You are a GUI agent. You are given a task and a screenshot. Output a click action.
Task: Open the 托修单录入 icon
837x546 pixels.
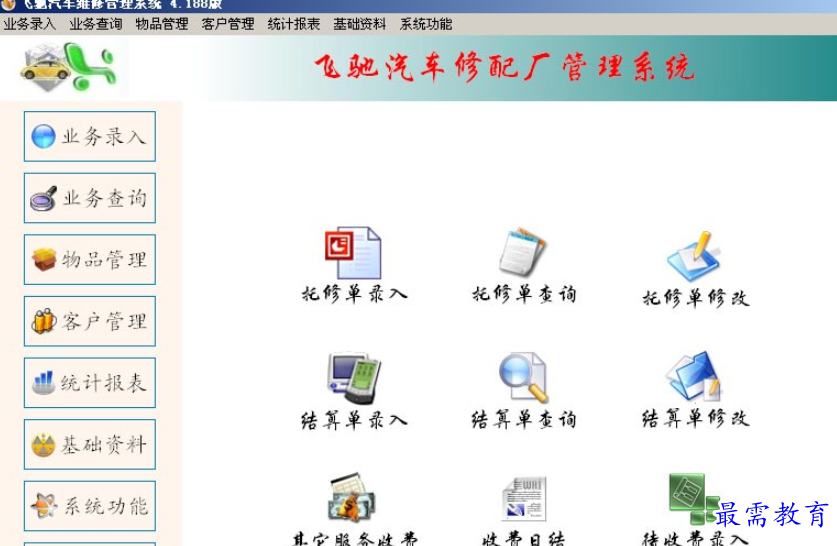point(353,252)
